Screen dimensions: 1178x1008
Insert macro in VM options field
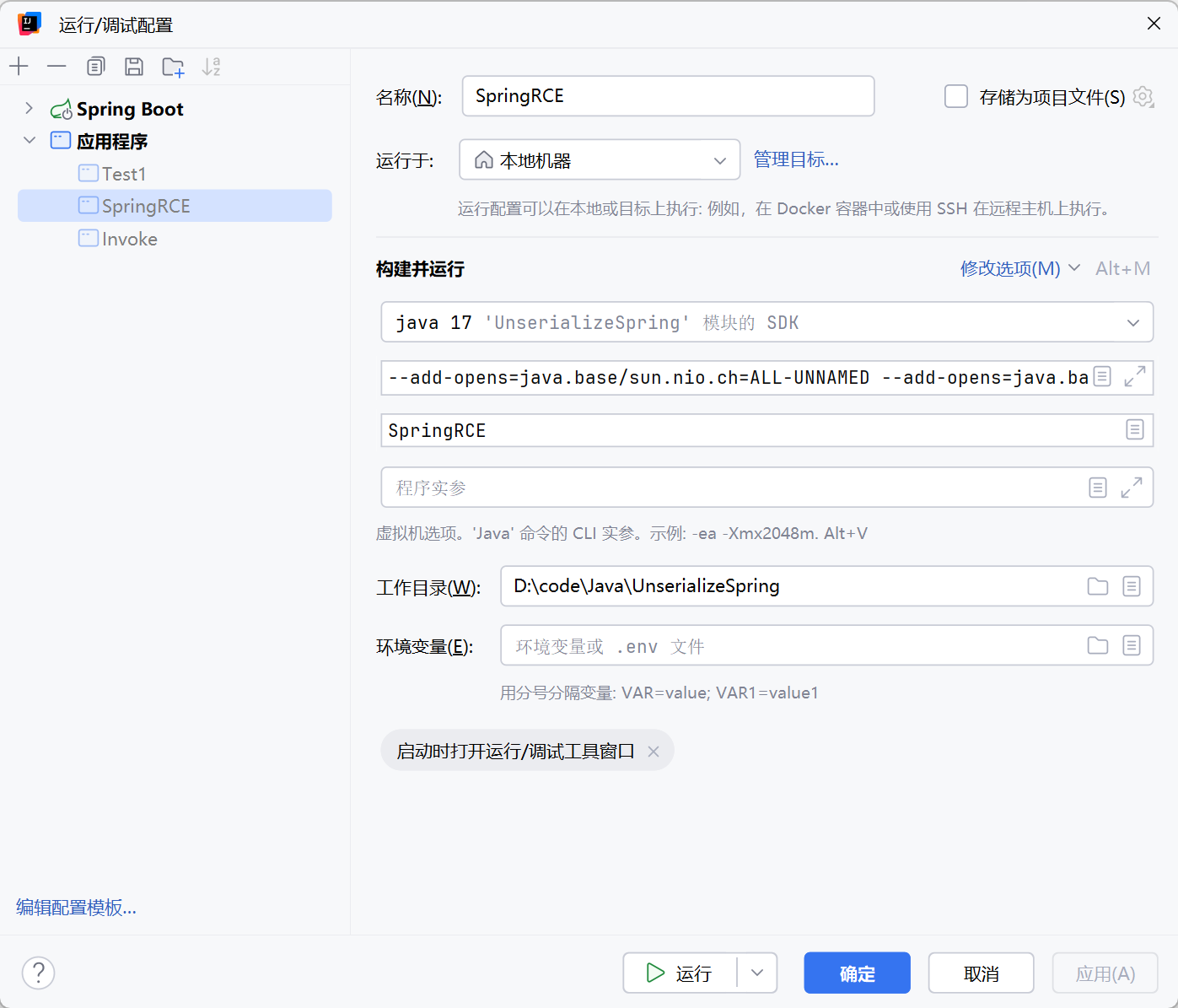1102,377
